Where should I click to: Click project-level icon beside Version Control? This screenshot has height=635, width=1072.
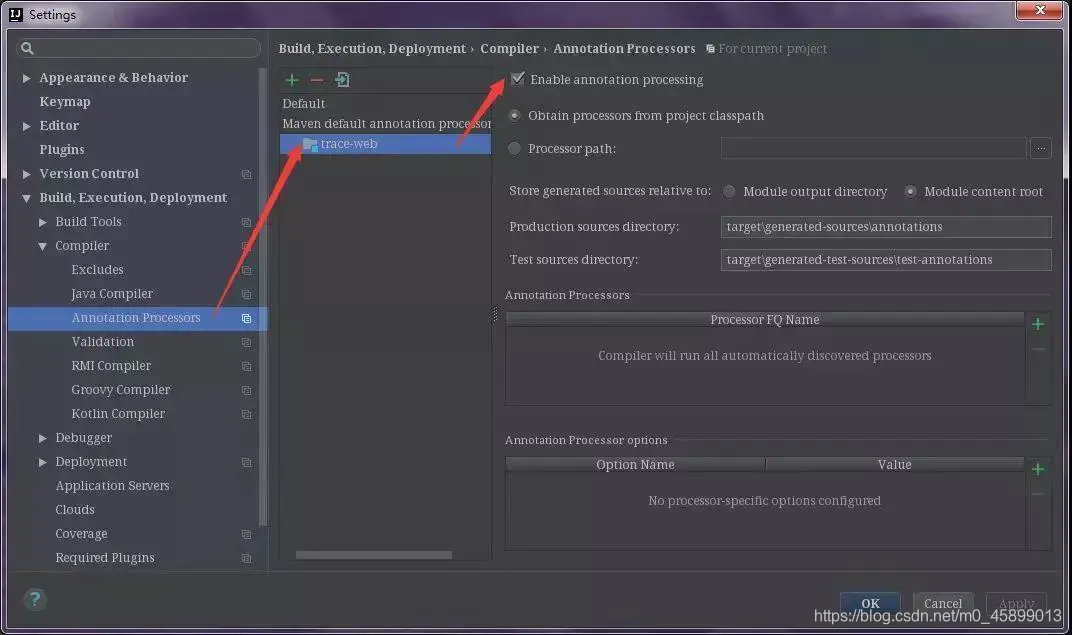point(246,174)
